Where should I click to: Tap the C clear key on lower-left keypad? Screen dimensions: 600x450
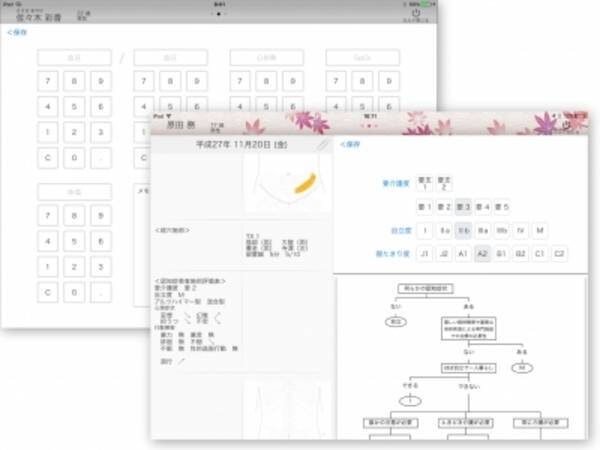(48, 292)
